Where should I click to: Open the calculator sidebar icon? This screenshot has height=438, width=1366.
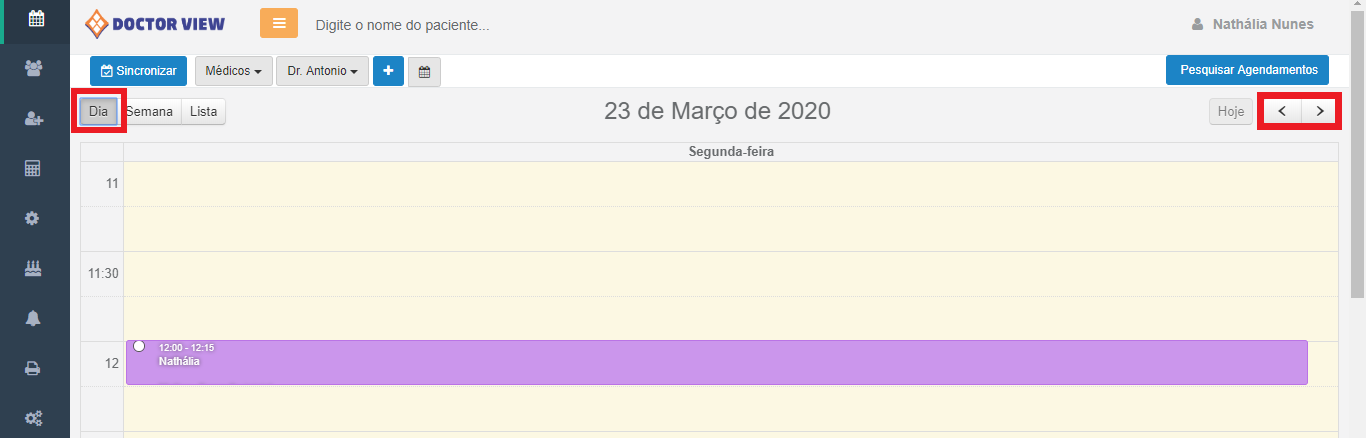coord(34,168)
